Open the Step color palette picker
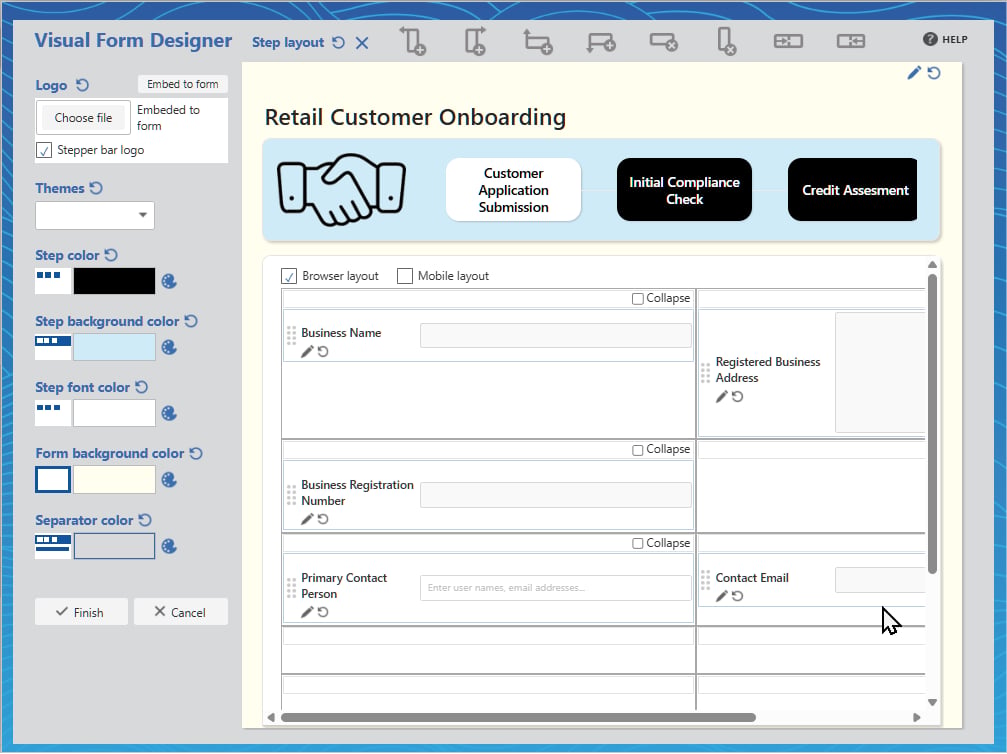 tap(169, 281)
